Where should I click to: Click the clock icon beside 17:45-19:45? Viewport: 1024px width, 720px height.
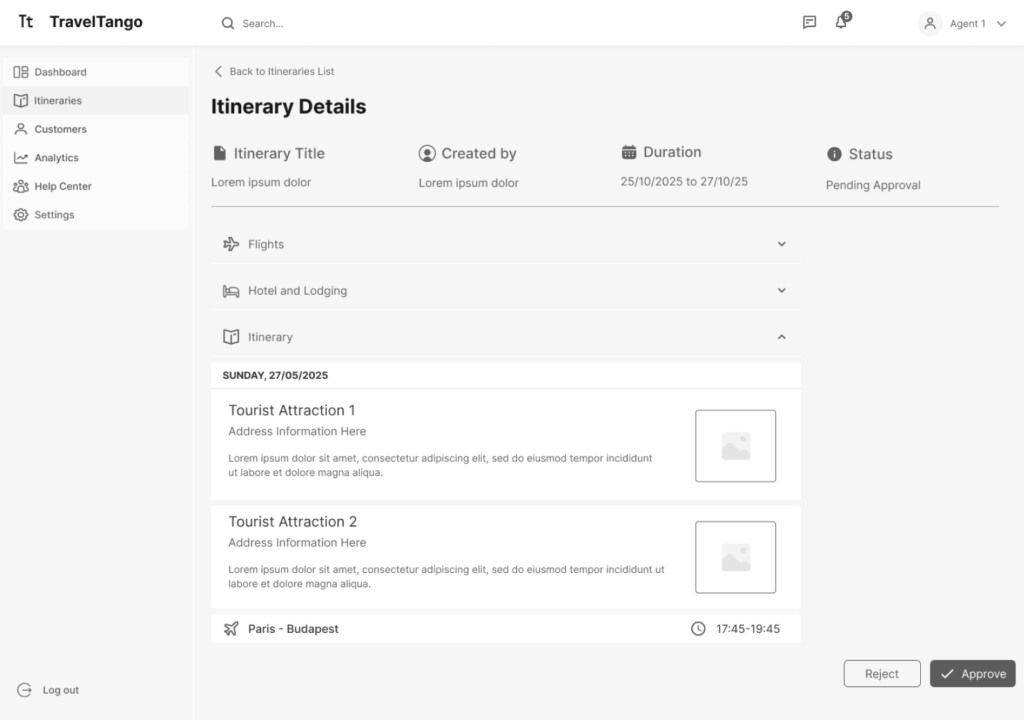[698, 629]
